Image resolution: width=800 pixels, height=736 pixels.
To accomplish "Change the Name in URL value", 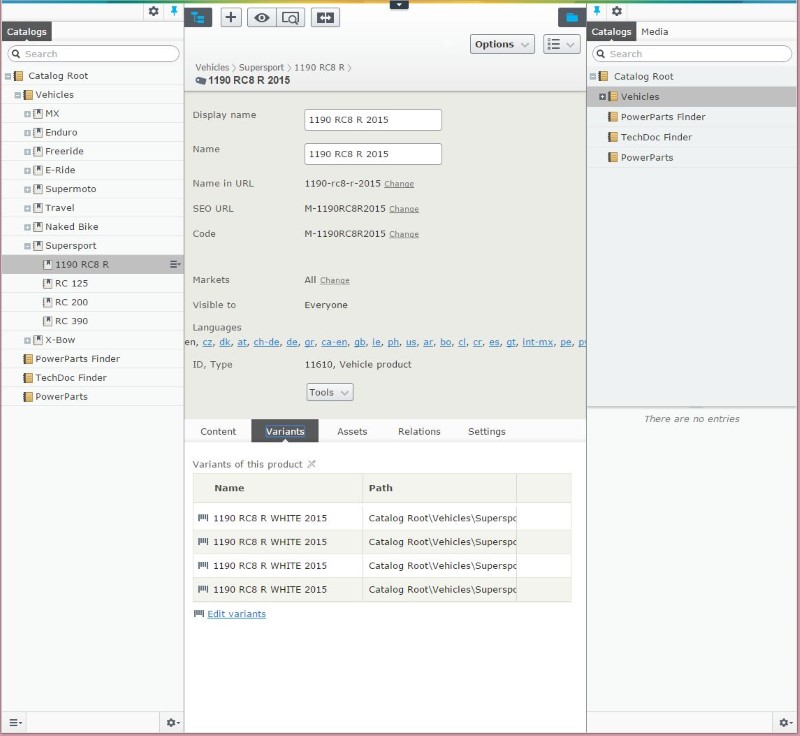I will [x=399, y=184].
